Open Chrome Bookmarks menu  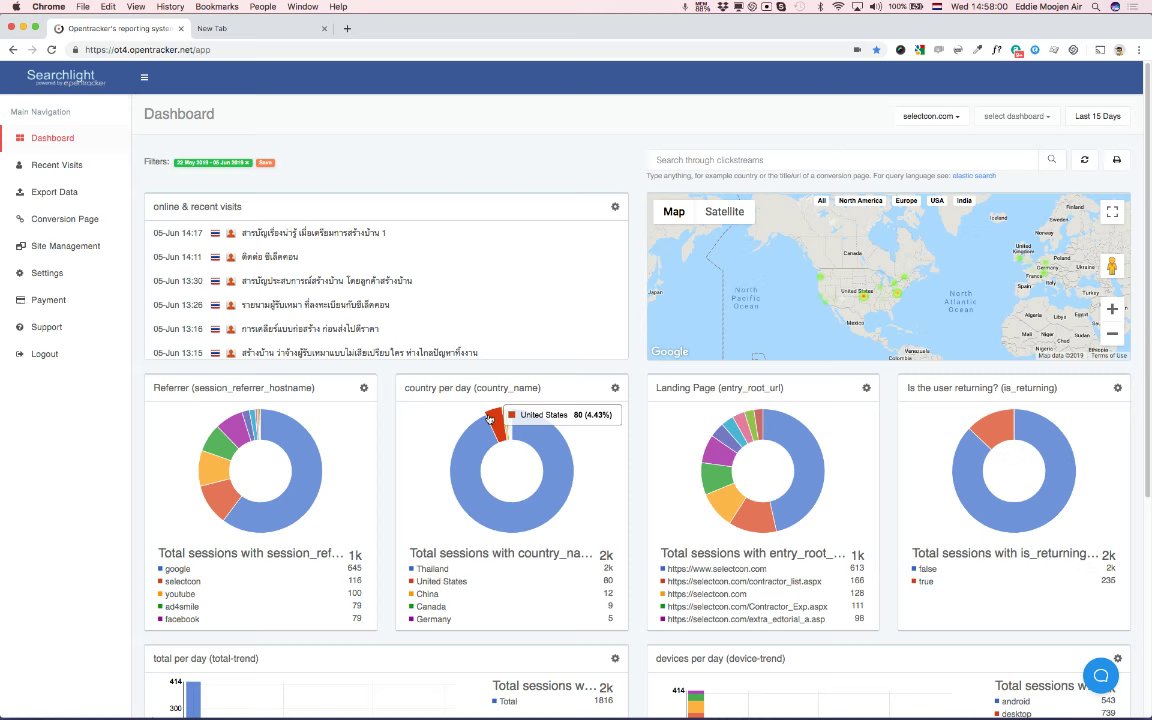(217, 7)
